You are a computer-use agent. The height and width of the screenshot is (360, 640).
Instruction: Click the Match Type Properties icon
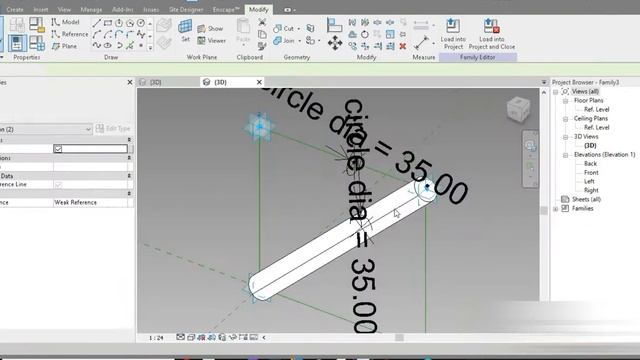[x=262, y=46]
